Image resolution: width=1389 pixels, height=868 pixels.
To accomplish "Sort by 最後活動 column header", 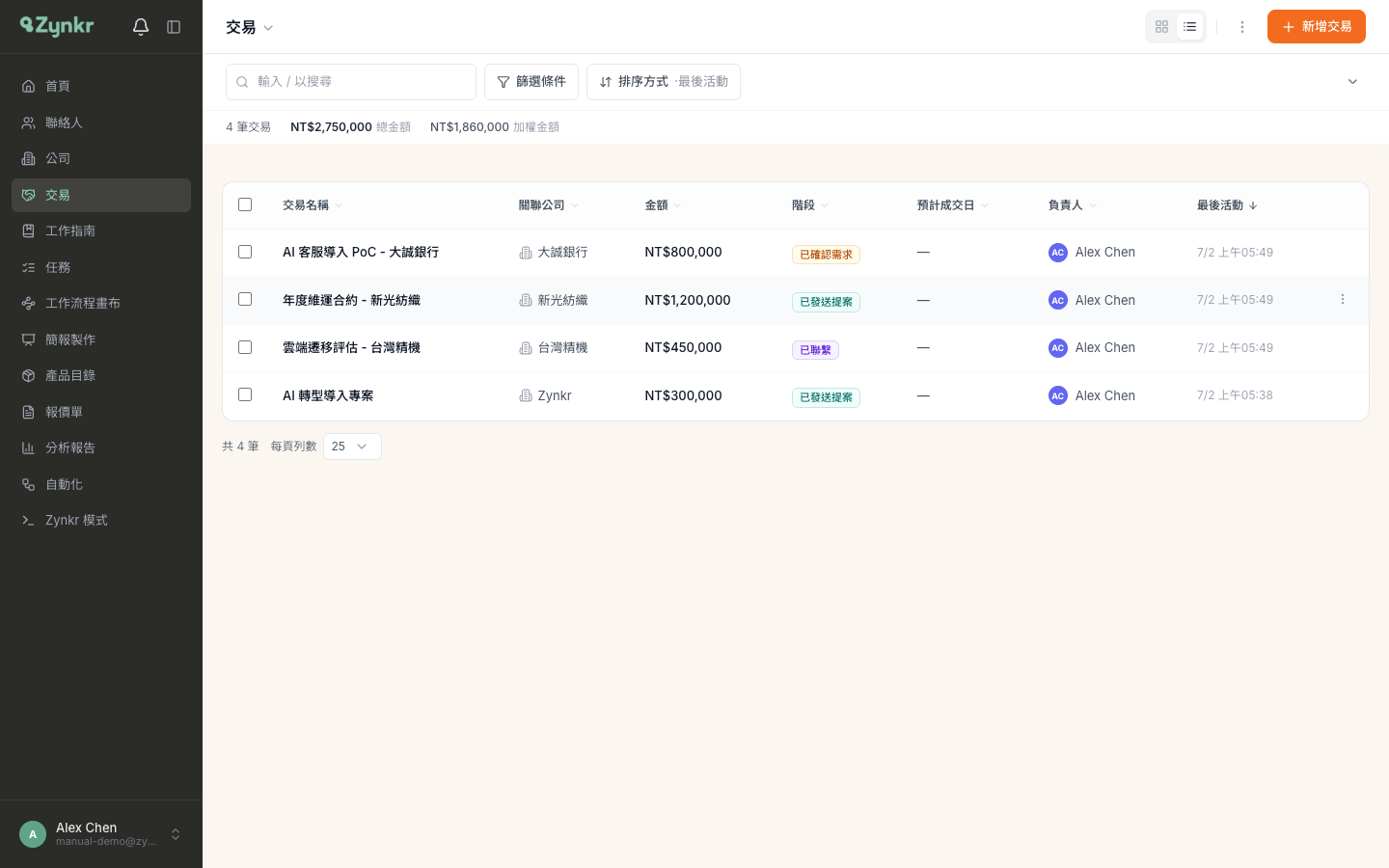I will pyautogui.click(x=1227, y=205).
